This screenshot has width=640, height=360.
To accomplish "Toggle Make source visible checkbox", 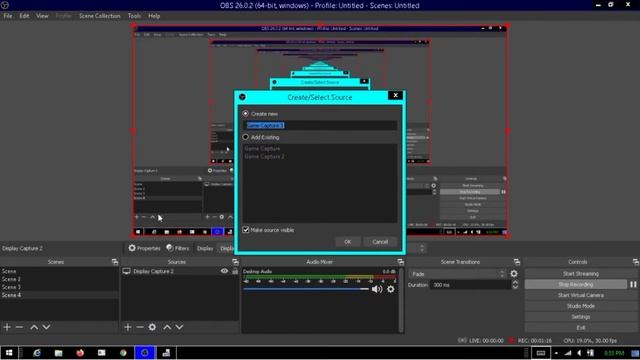I will point(246,230).
